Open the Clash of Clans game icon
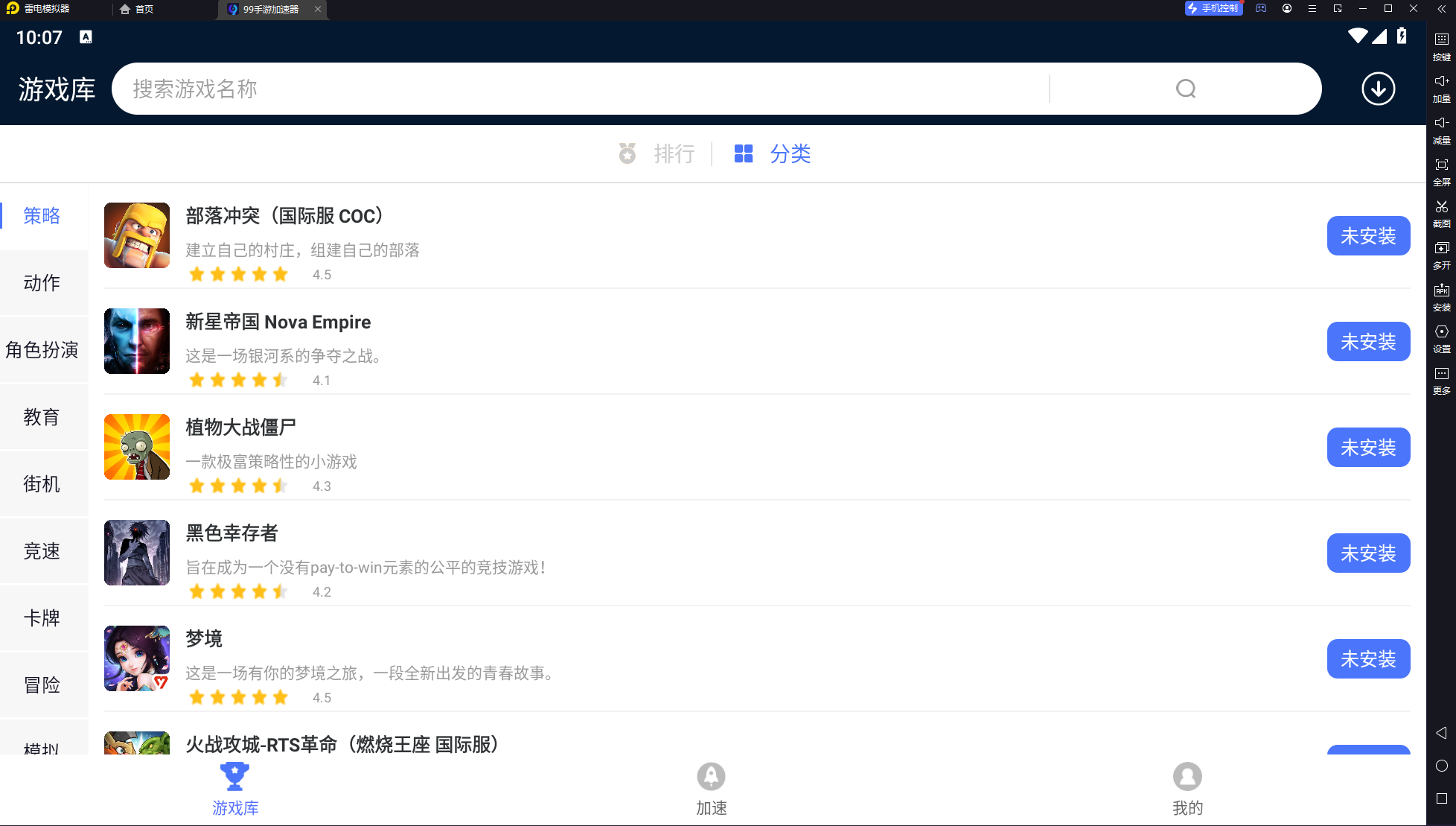Image resolution: width=1456 pixels, height=826 pixels. click(137, 235)
